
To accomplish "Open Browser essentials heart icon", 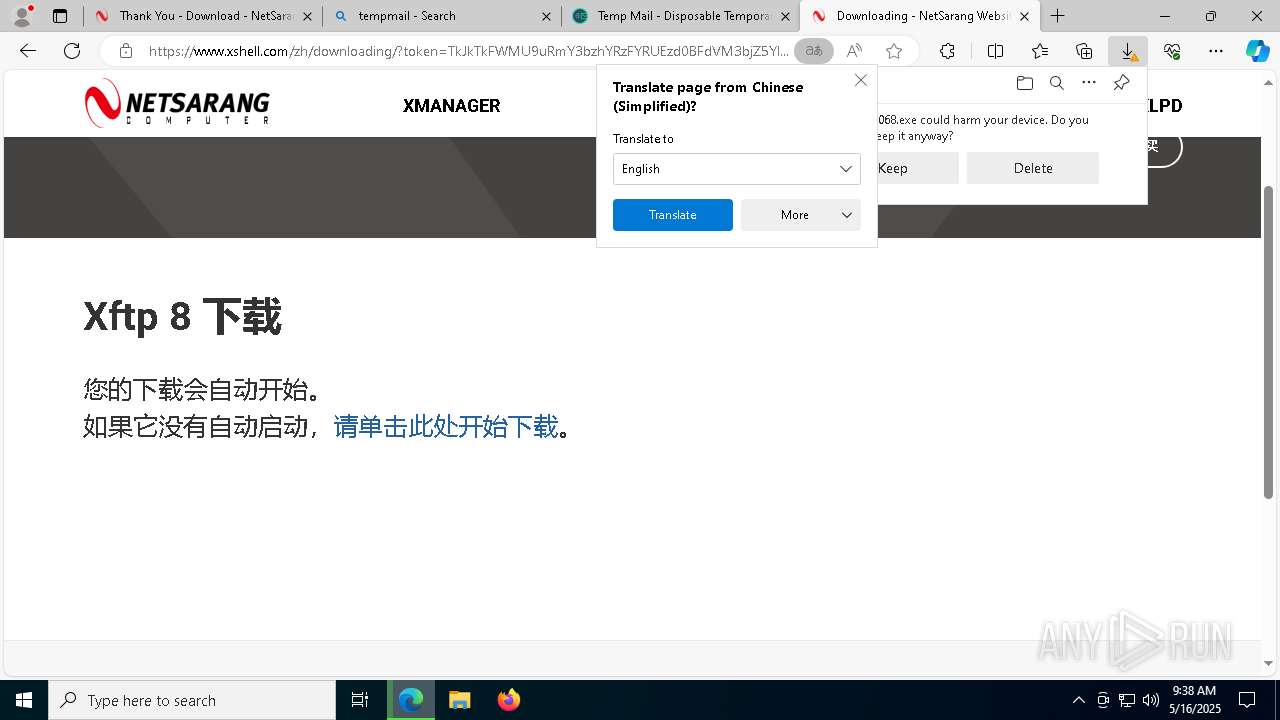I will click(1172, 51).
